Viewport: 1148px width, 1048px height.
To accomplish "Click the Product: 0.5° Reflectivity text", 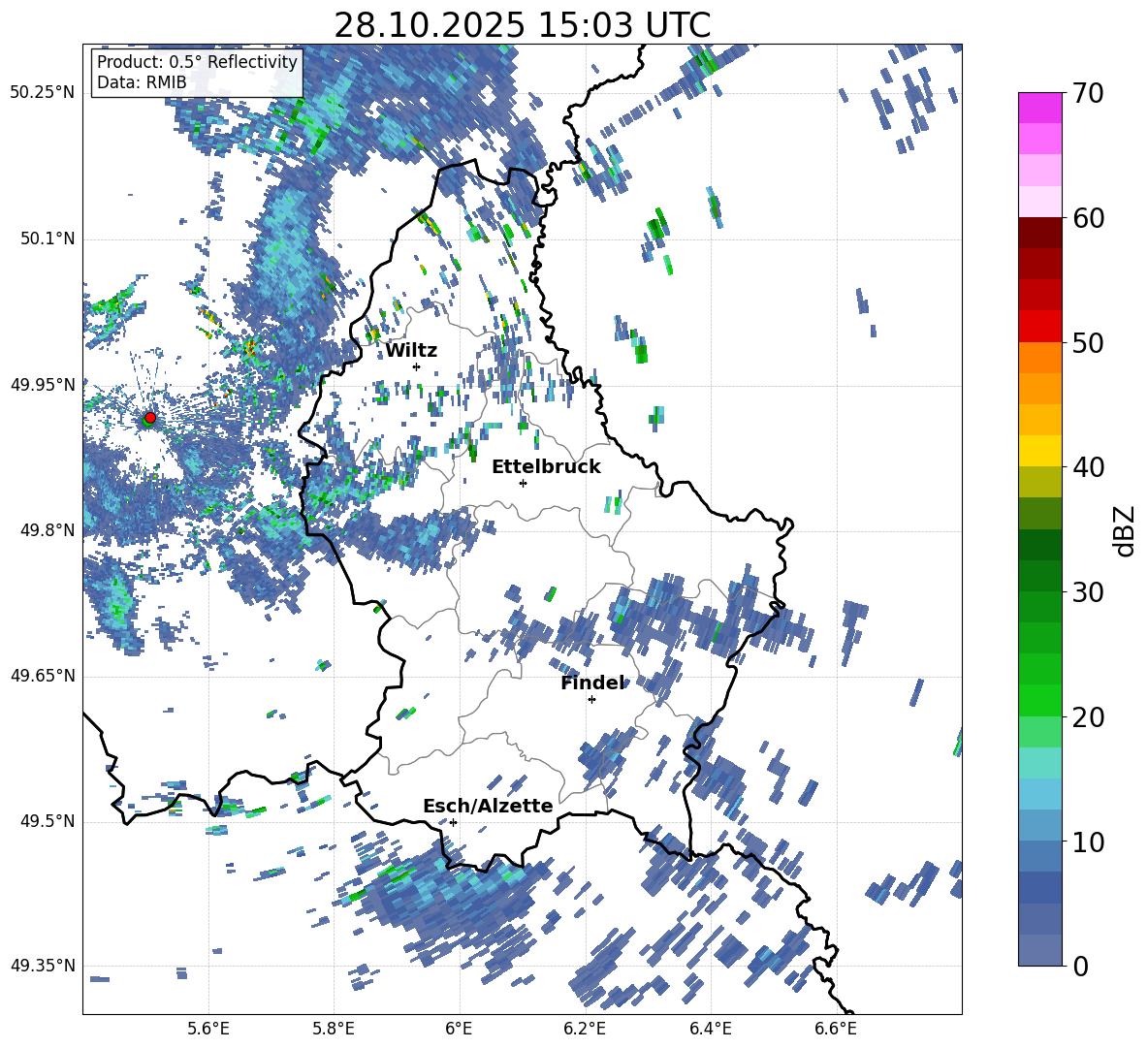I will pos(197,61).
